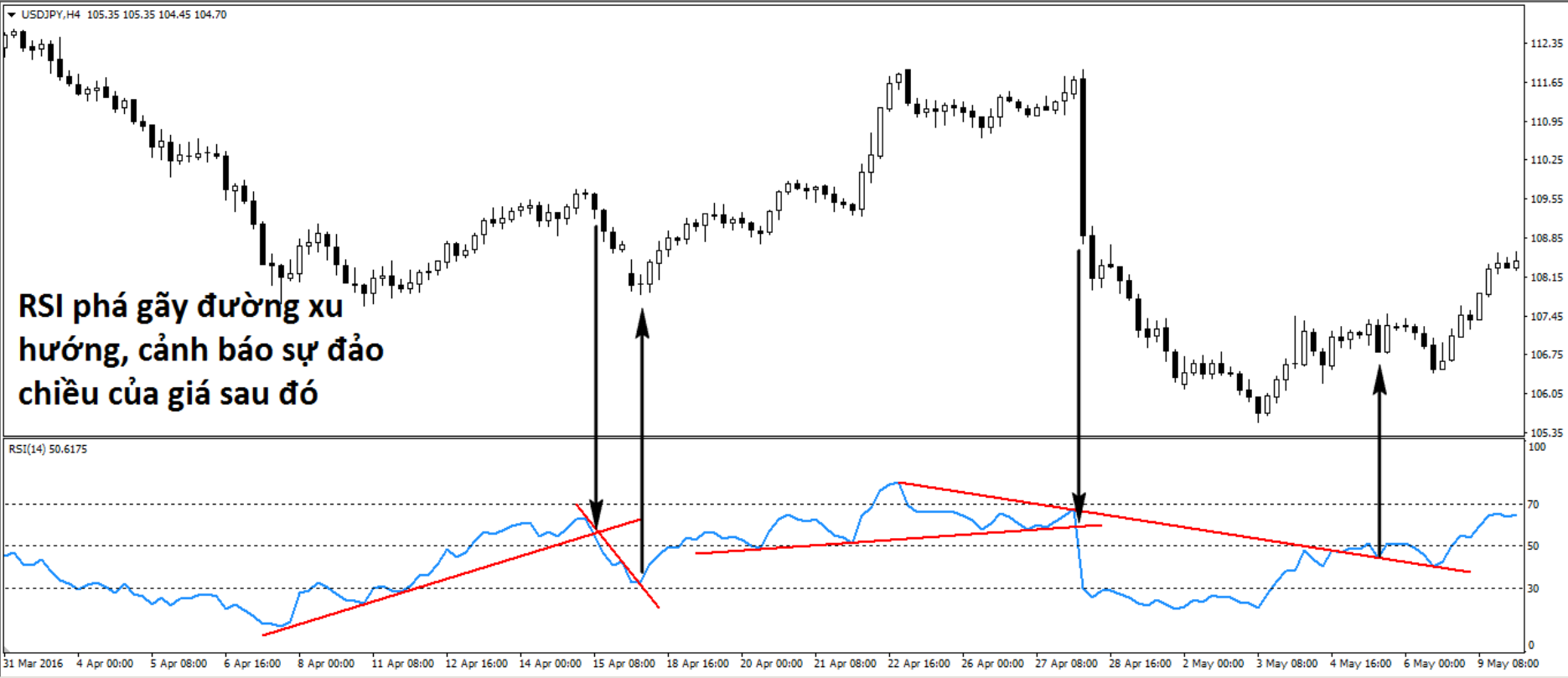Click the RSI(14) 50.6175 indicator label

pyautogui.click(x=48, y=449)
